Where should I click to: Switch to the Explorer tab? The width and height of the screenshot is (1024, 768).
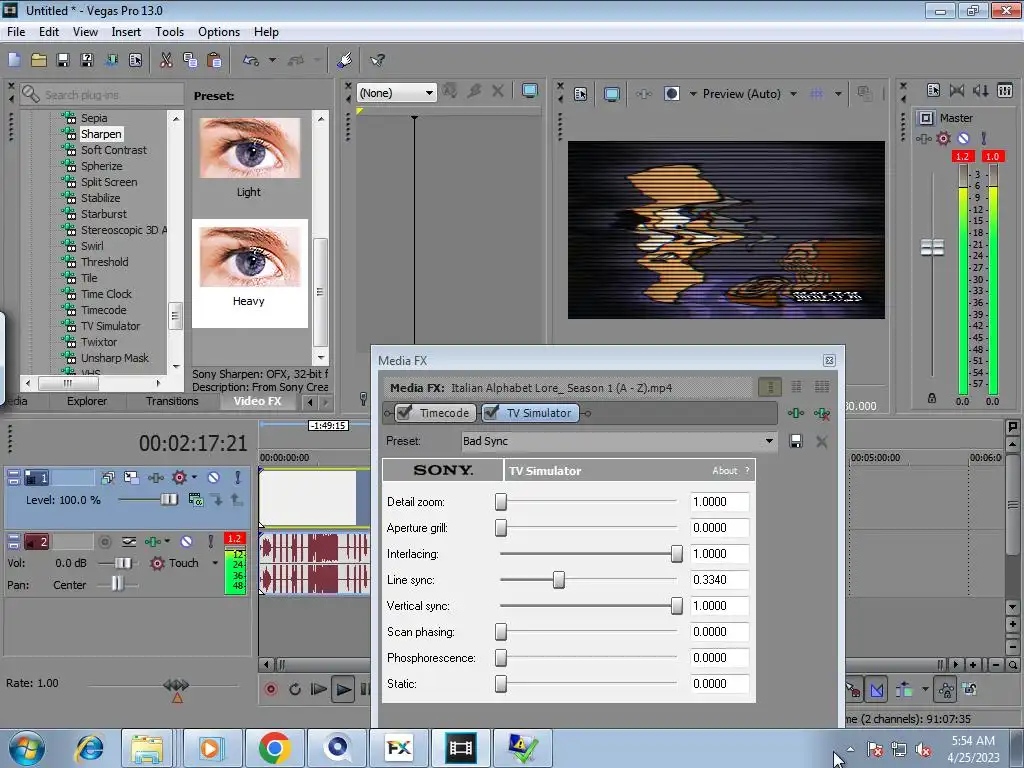point(86,401)
